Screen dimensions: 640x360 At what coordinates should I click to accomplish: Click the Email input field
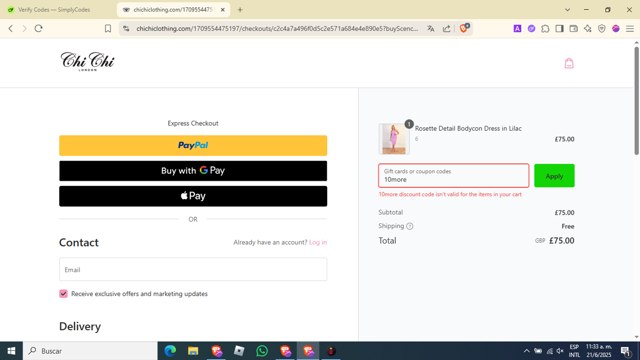point(193,269)
